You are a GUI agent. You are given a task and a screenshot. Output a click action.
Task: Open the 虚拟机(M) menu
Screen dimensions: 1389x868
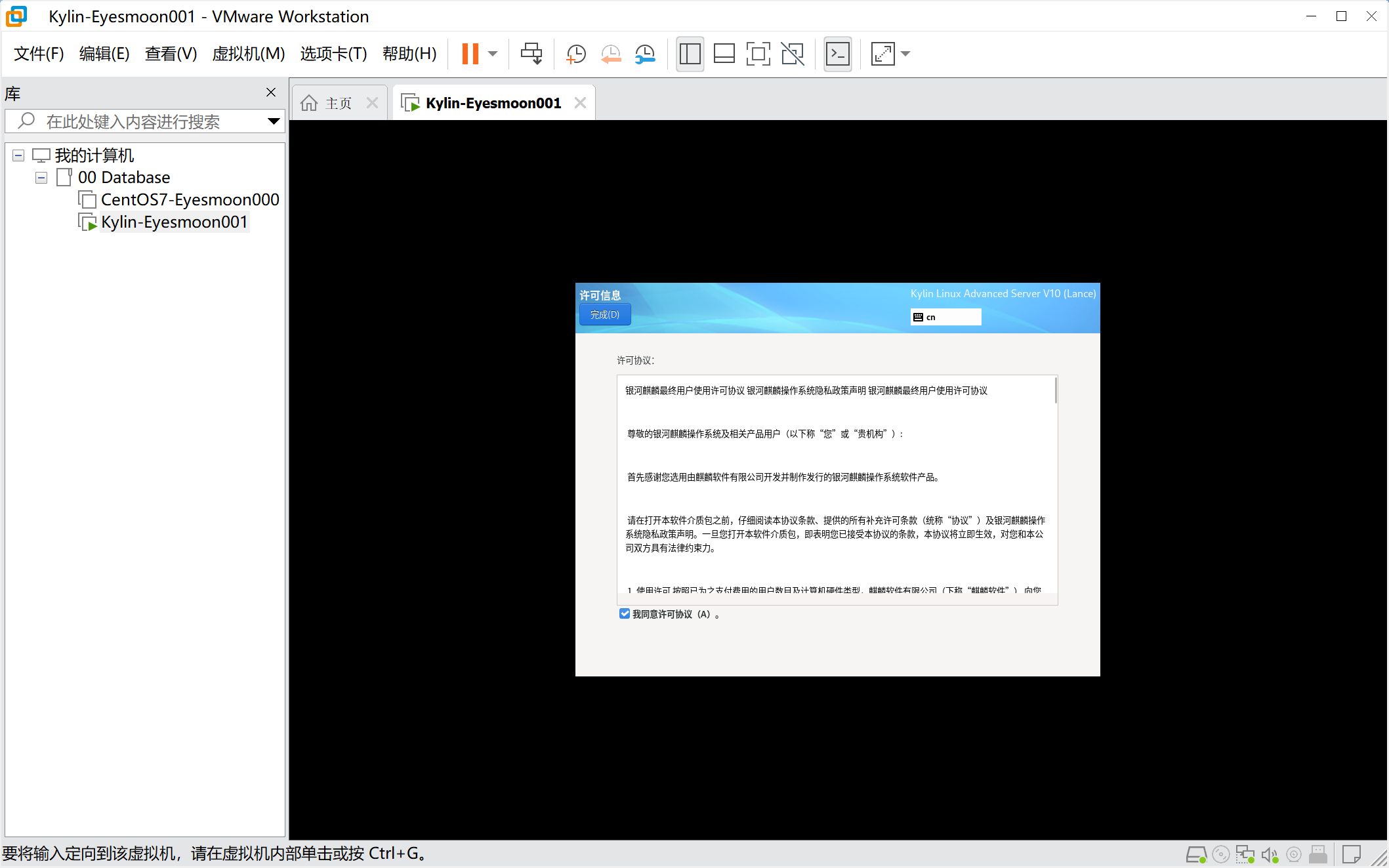[249, 54]
